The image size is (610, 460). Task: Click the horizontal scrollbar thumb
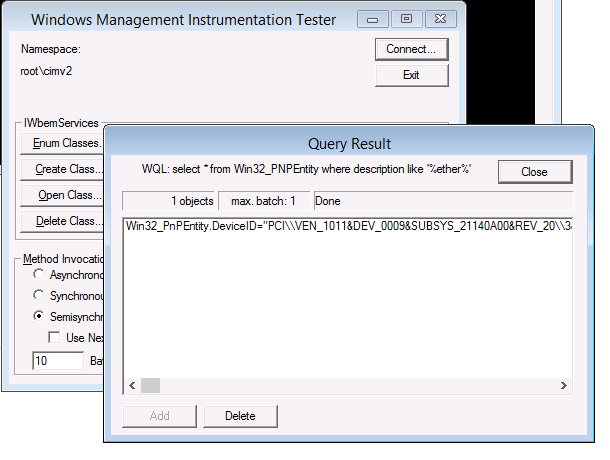pos(150,386)
